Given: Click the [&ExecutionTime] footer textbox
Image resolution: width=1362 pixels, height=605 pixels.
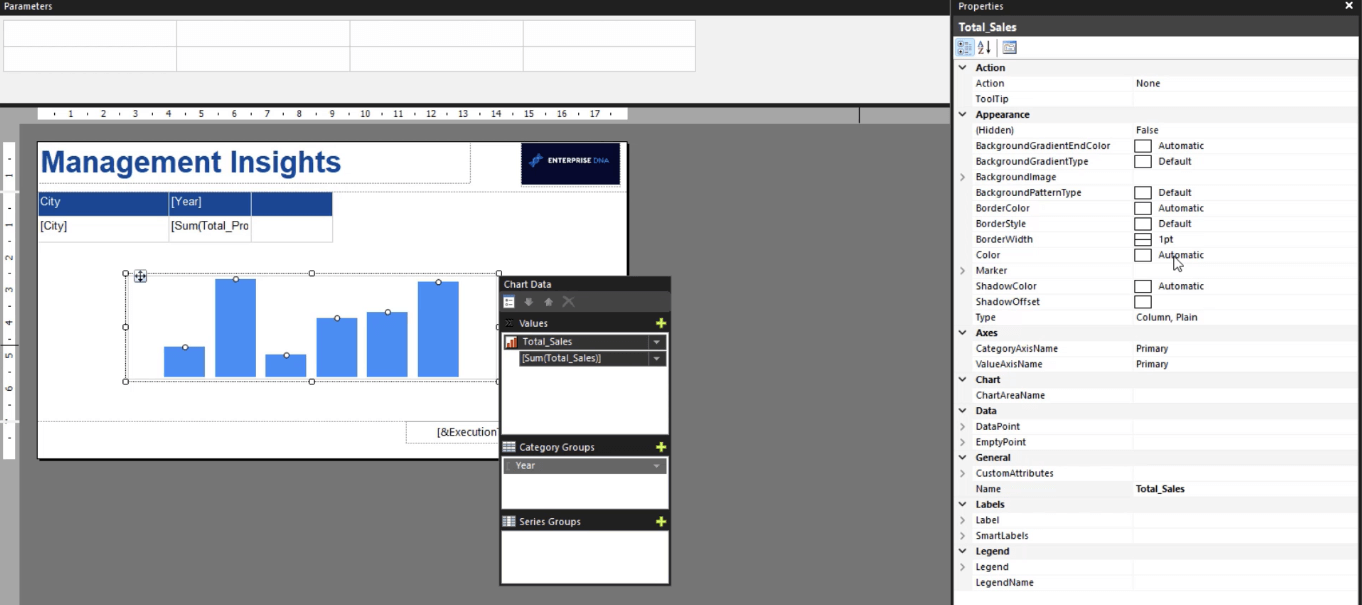Looking at the screenshot, I should click(452, 432).
